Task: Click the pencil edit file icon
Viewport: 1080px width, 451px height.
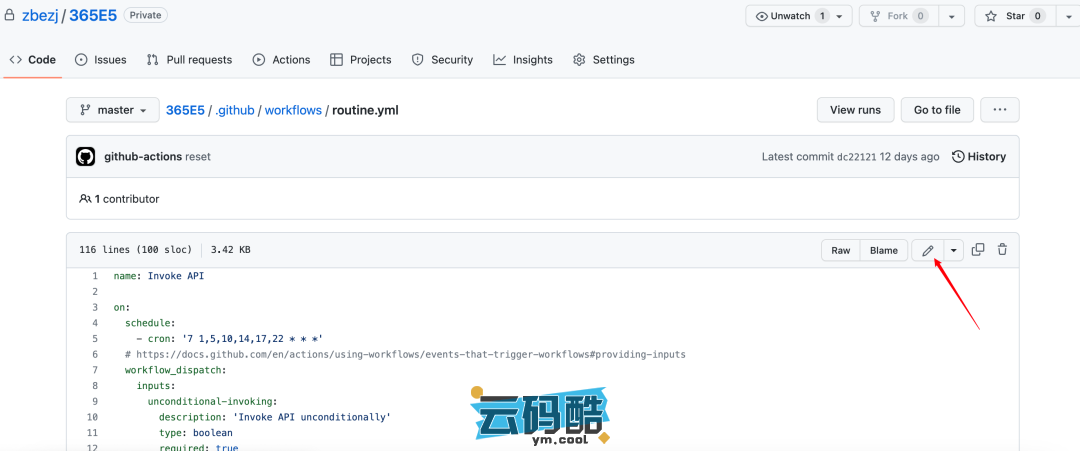Action: pyautogui.click(x=927, y=250)
